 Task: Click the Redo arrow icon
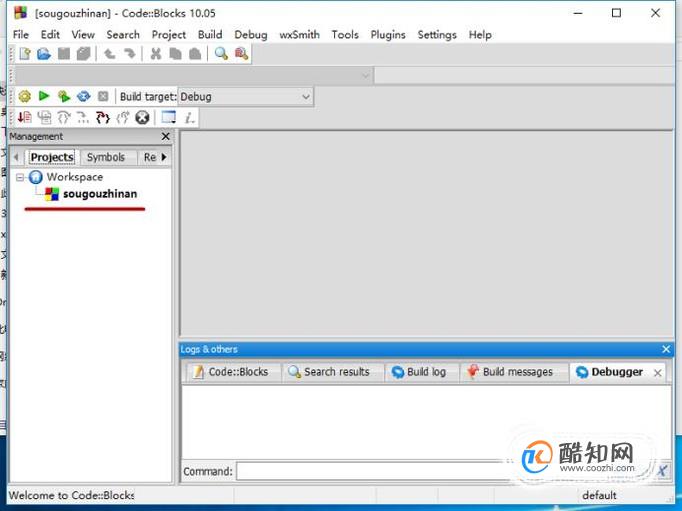129,54
